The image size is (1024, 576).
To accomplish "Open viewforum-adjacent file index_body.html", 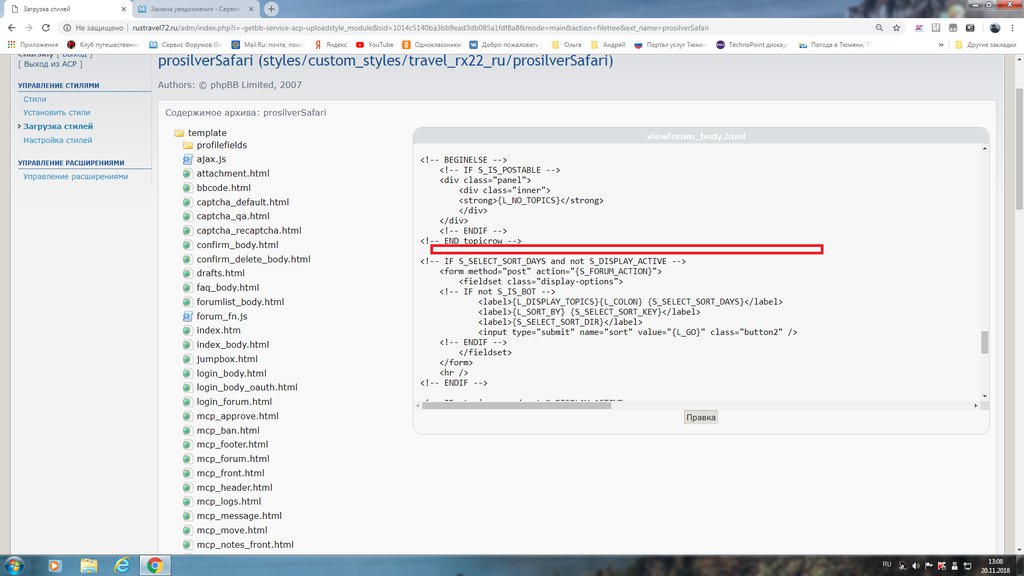I will 232,344.
